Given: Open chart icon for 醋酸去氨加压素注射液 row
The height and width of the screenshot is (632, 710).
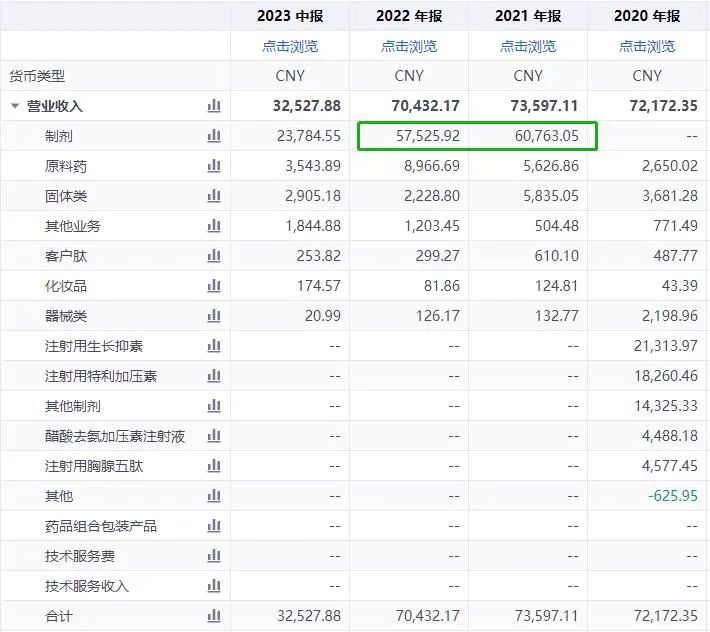Looking at the screenshot, I should (x=214, y=436).
